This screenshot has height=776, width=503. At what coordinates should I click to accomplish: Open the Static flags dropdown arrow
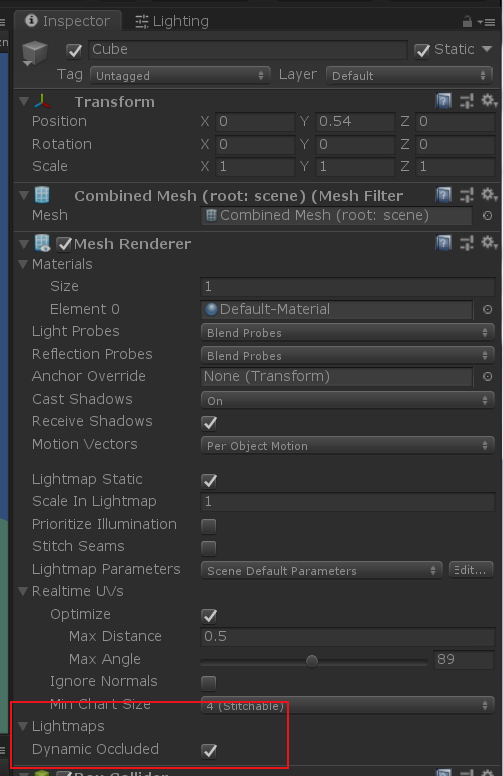(x=487, y=49)
